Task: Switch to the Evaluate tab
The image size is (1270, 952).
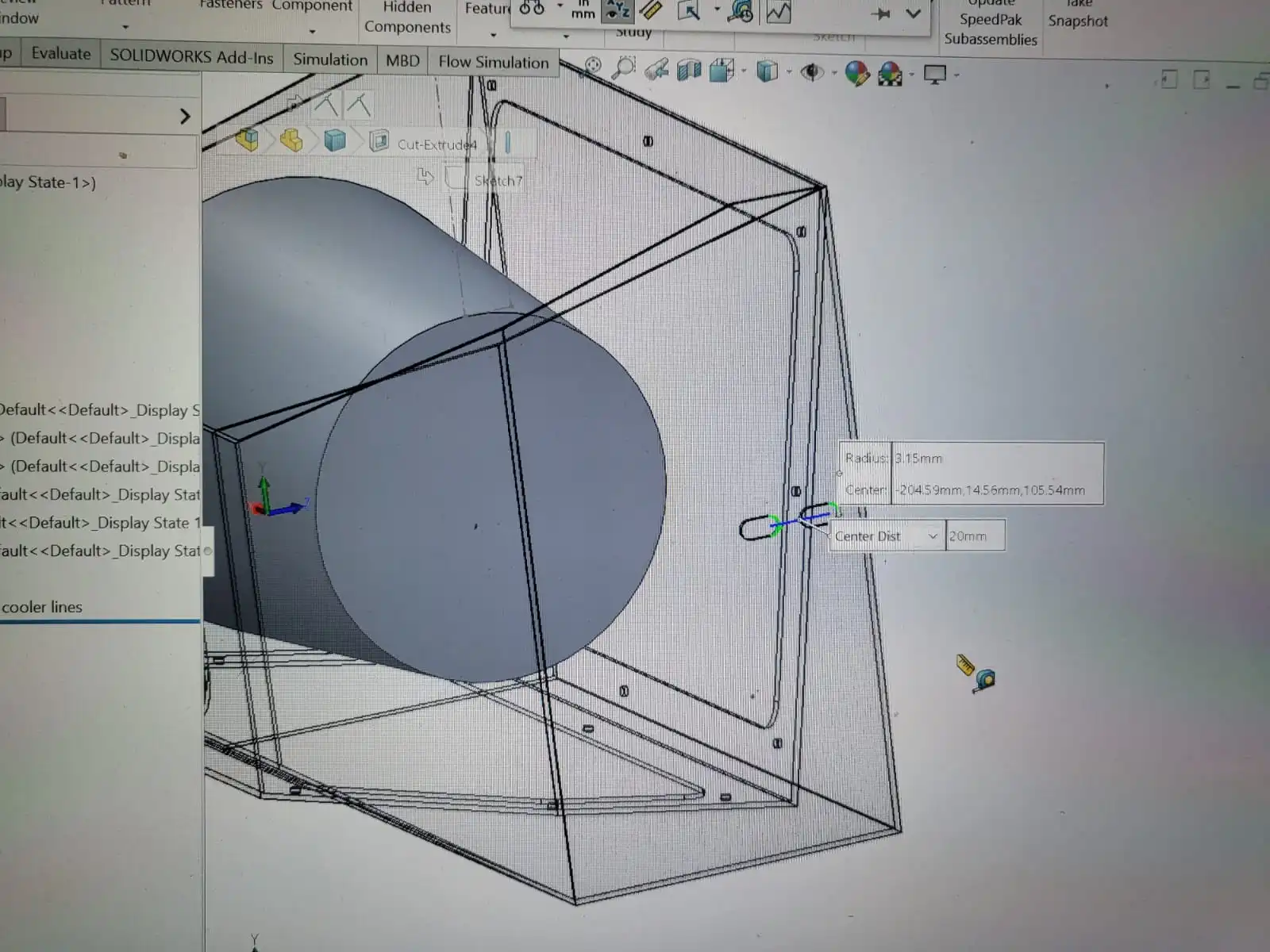Action: [61, 54]
